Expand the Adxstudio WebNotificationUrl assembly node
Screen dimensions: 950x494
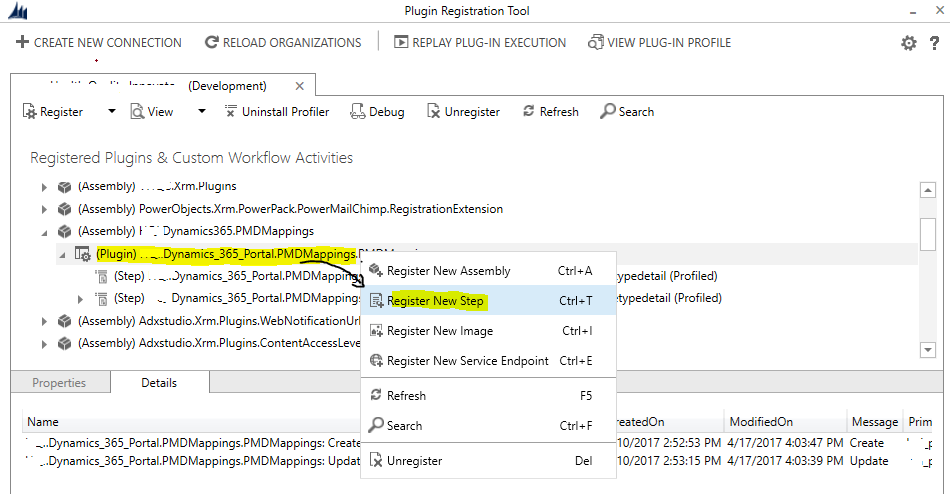(43, 321)
